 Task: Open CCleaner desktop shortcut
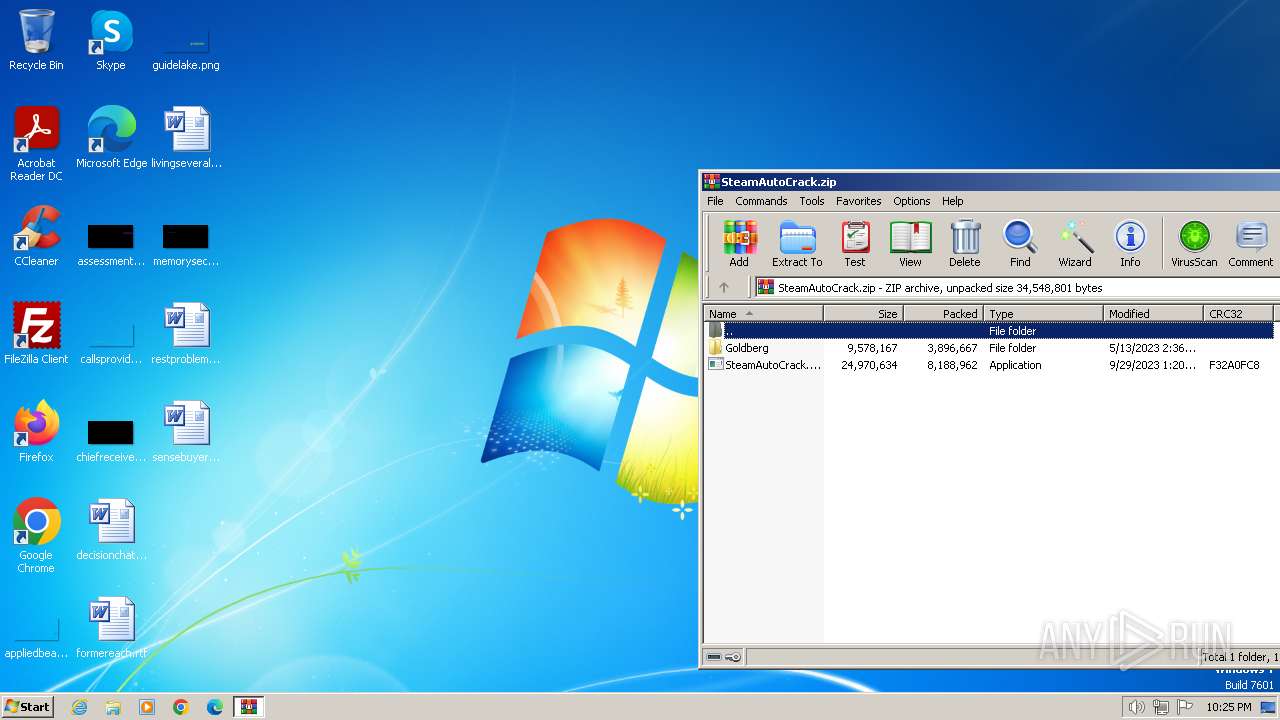36,236
